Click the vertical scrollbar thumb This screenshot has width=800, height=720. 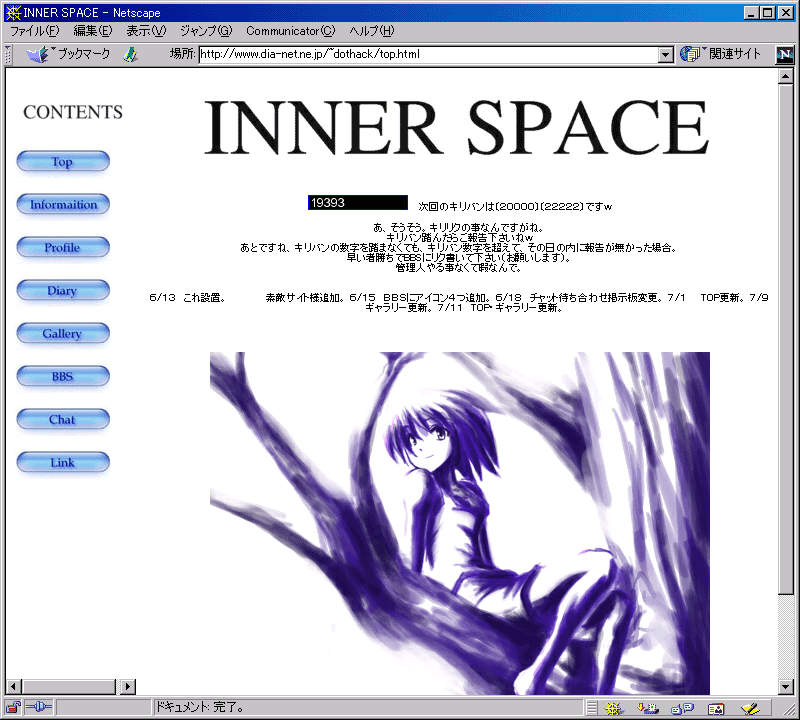click(x=786, y=339)
